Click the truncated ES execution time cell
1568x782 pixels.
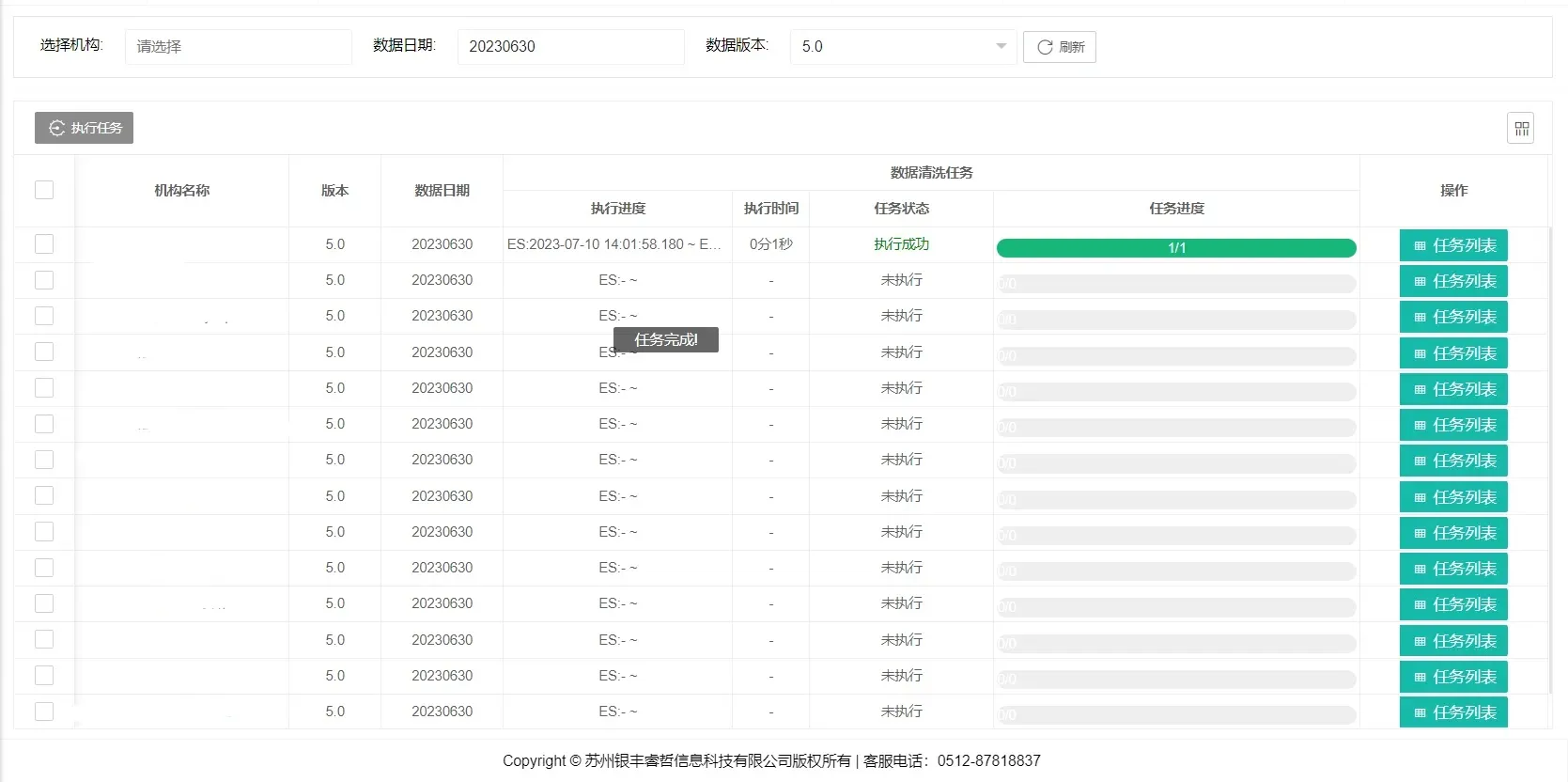tap(614, 244)
